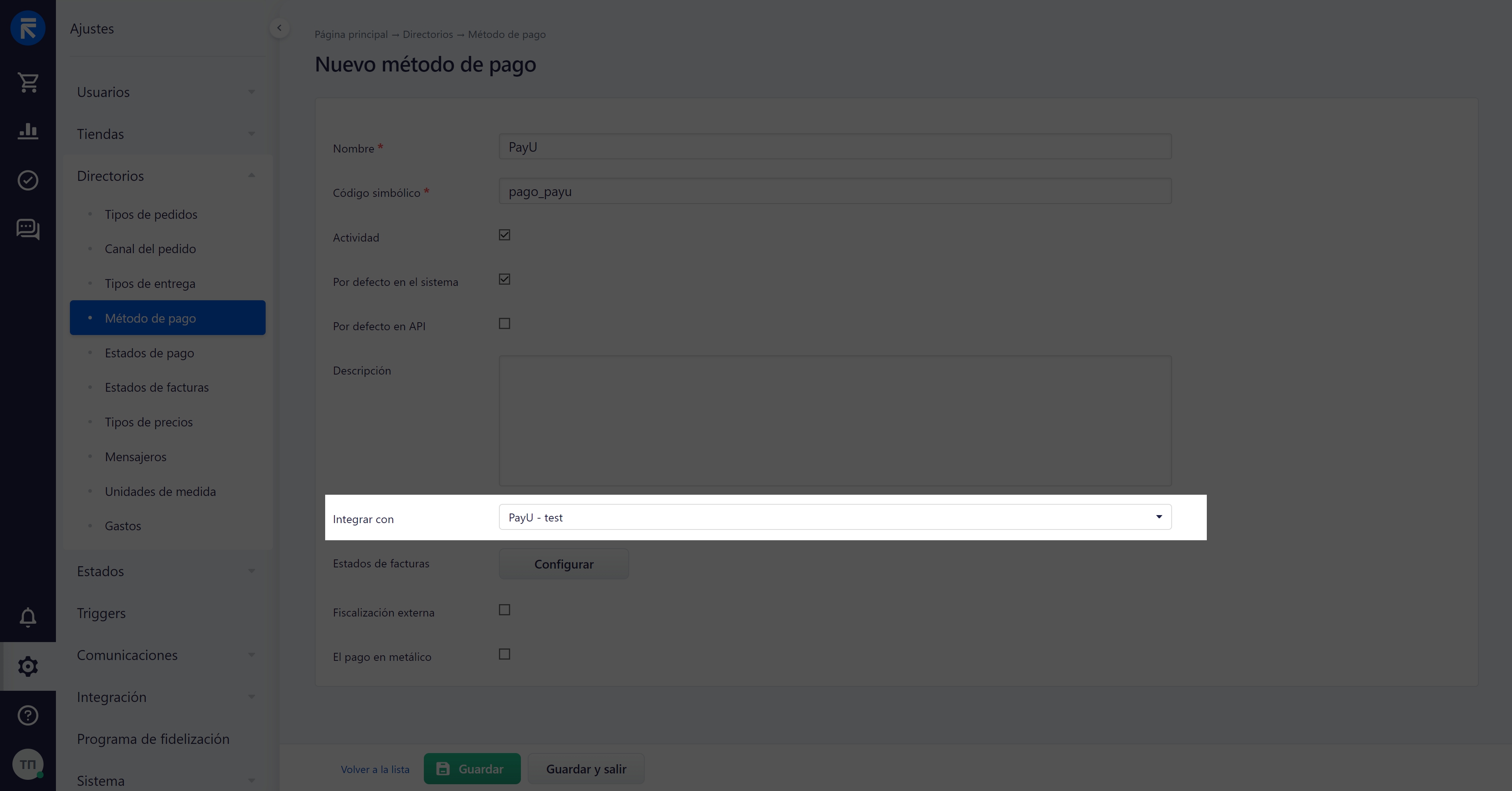Enable the El pago en metálico checkbox
Viewport: 1512px width, 791px height.
coord(504,654)
